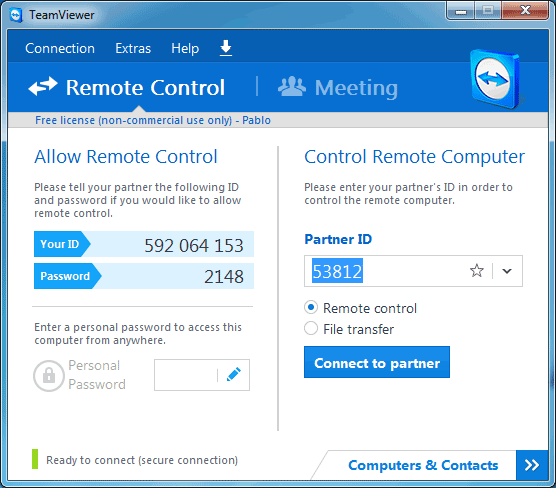Minimize the TeamViewer window
Viewport: 556px width, 488px height.
tap(461, 11)
